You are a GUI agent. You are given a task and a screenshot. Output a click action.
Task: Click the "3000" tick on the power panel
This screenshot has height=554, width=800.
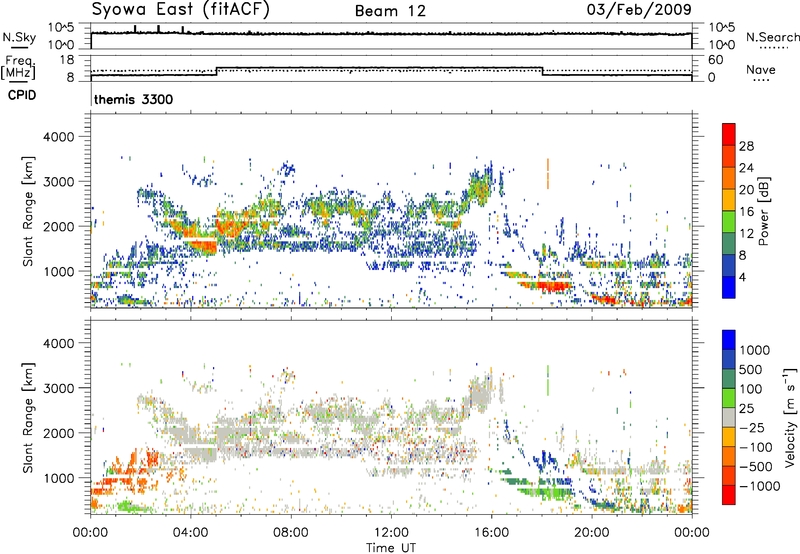point(58,182)
